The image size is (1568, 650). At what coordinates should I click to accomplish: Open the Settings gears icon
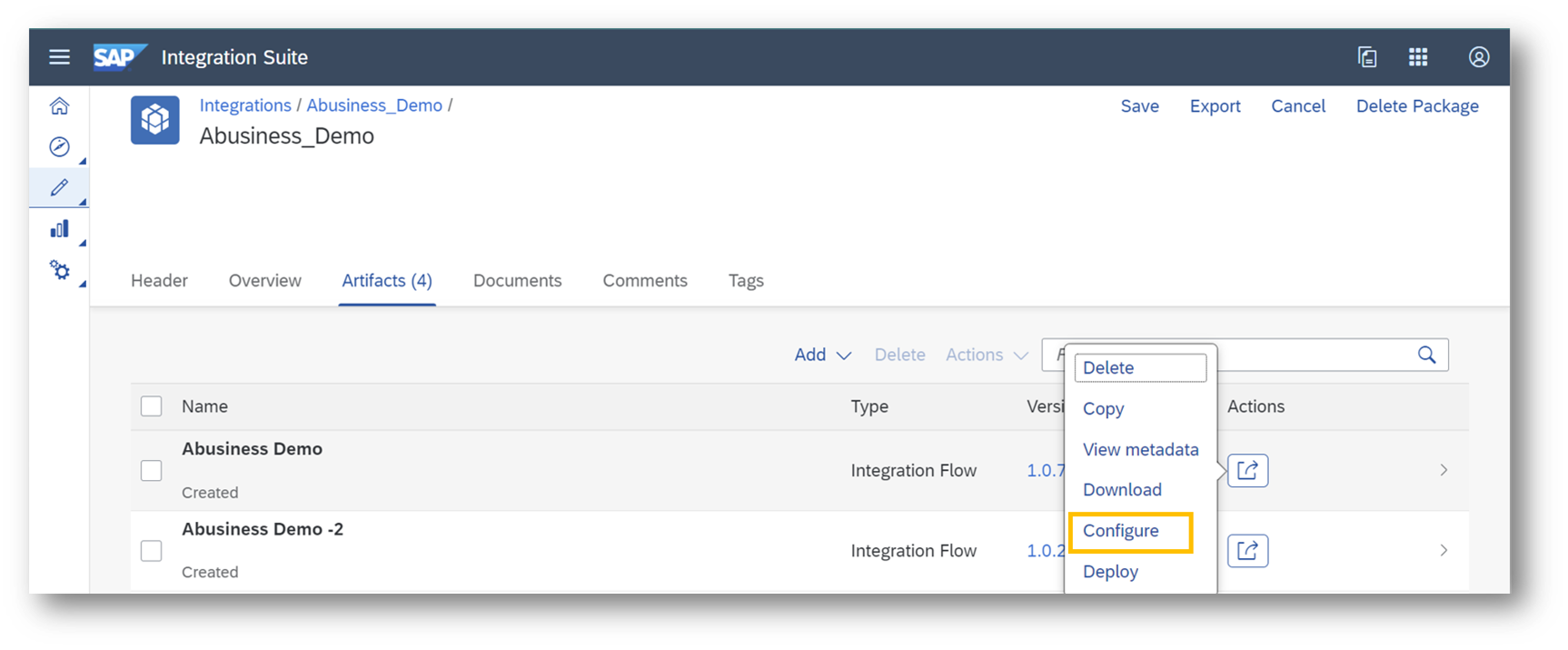pyautogui.click(x=59, y=270)
